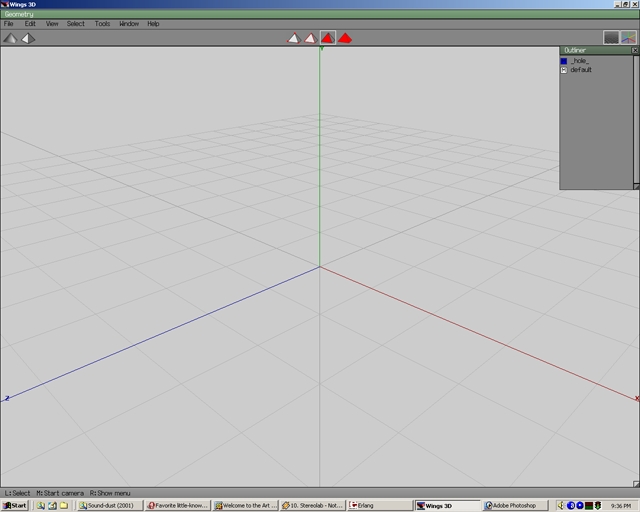Switch to face selection mode
Screen dimensions: 640x512
328,38
